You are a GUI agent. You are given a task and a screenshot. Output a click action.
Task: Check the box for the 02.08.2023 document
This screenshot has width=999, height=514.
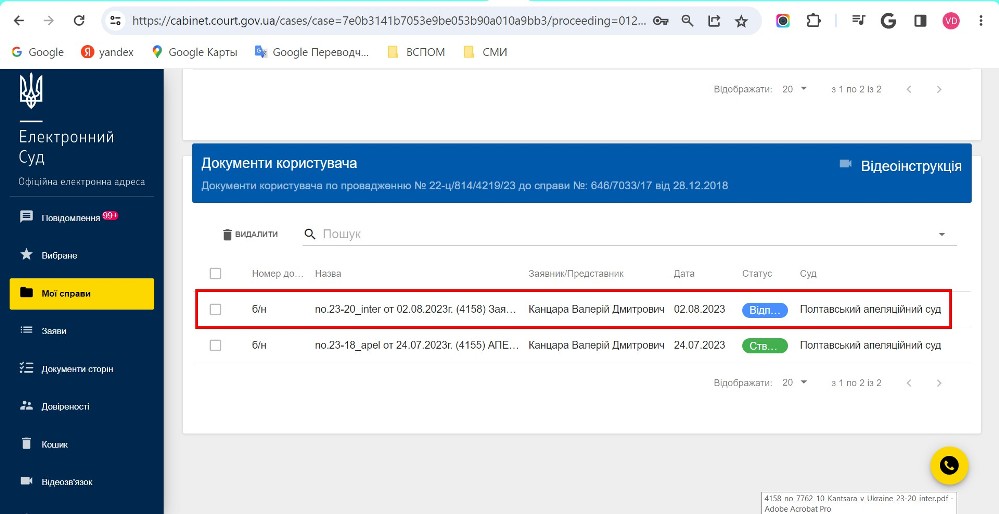coord(215,310)
